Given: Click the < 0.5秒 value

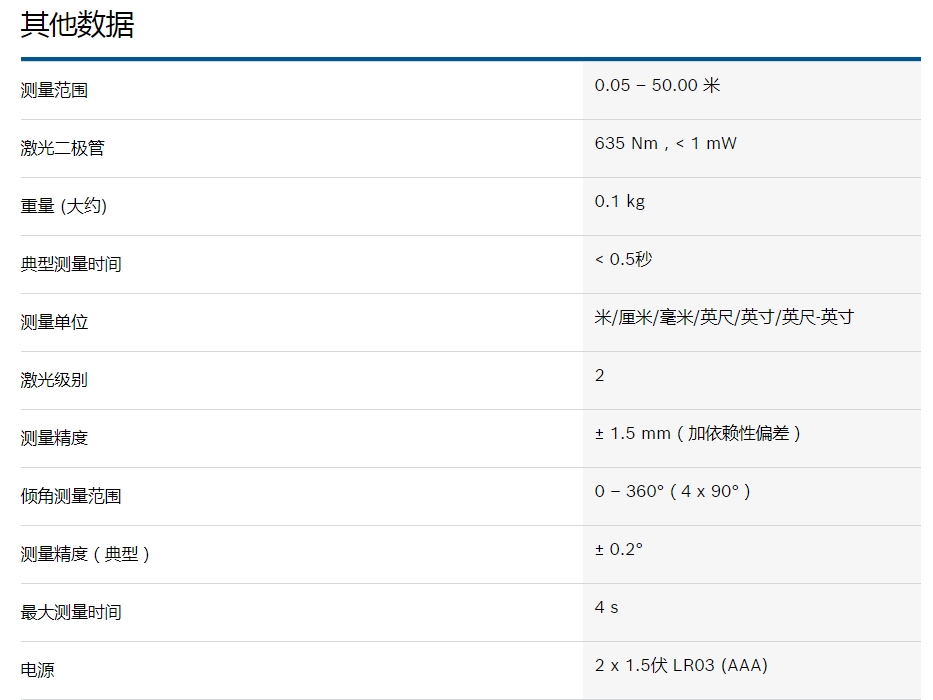Looking at the screenshot, I should (623, 259).
